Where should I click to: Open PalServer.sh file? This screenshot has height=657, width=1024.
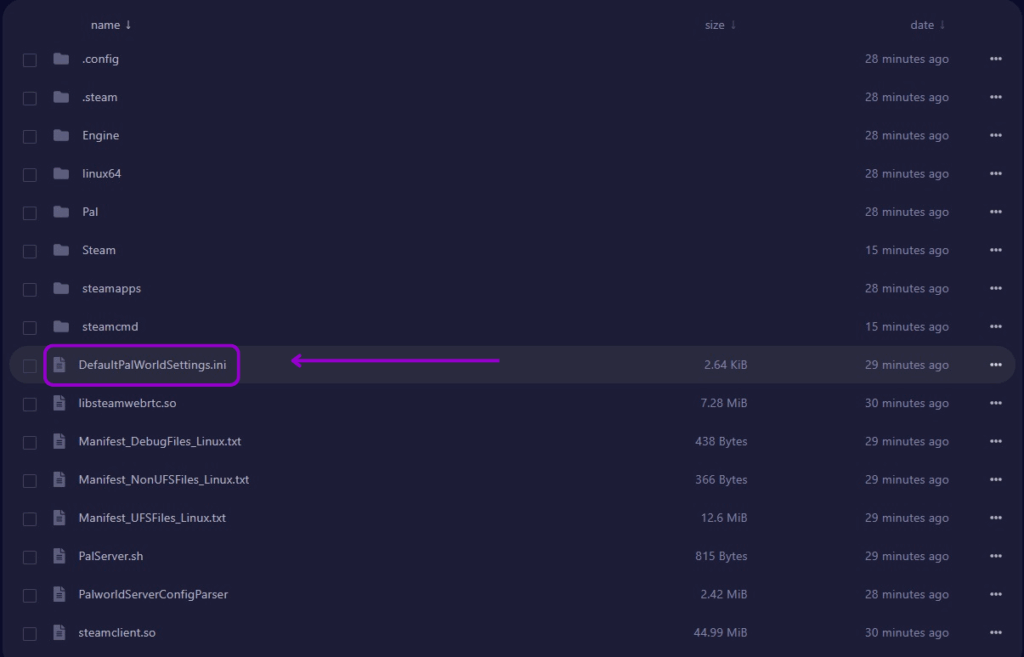(x=110, y=556)
